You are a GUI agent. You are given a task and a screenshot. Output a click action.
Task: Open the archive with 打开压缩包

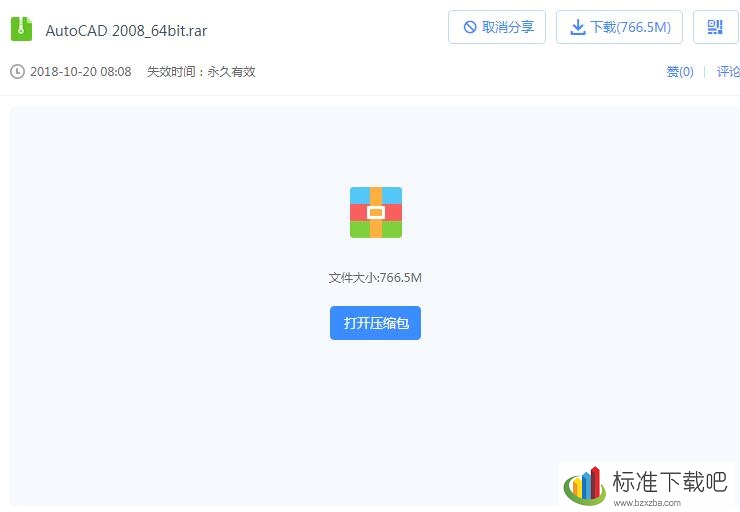[x=375, y=323]
